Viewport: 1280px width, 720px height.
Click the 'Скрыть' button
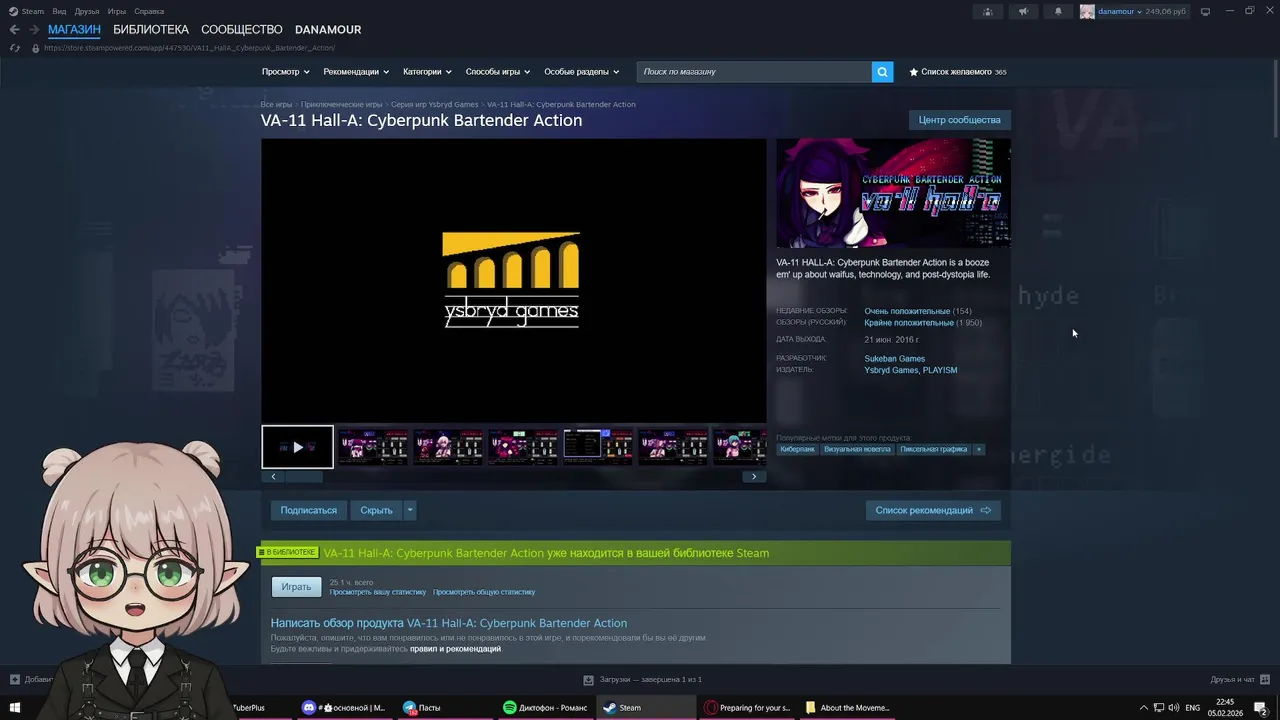pyautogui.click(x=376, y=510)
